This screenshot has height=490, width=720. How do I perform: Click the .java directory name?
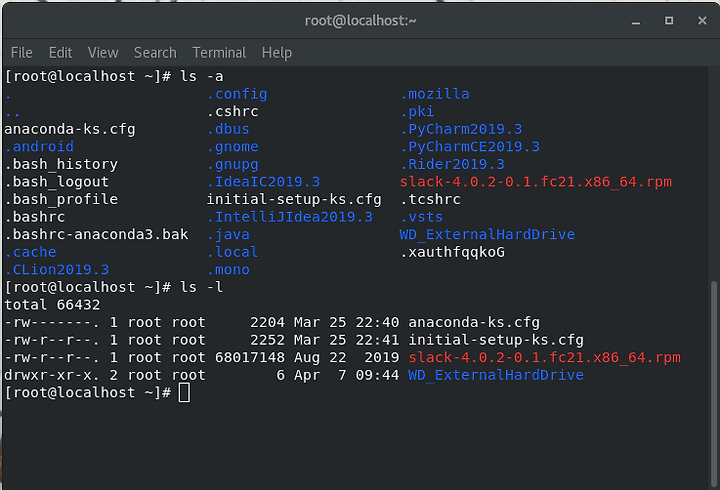point(228,235)
